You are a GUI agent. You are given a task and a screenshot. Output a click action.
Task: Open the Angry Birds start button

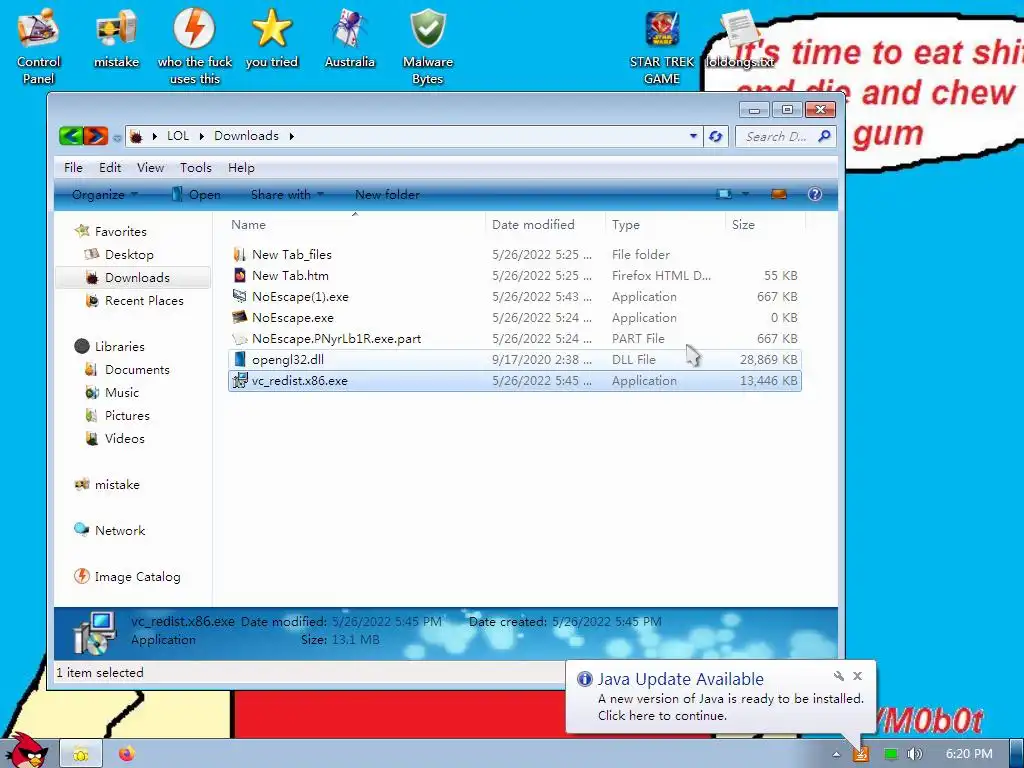26,750
